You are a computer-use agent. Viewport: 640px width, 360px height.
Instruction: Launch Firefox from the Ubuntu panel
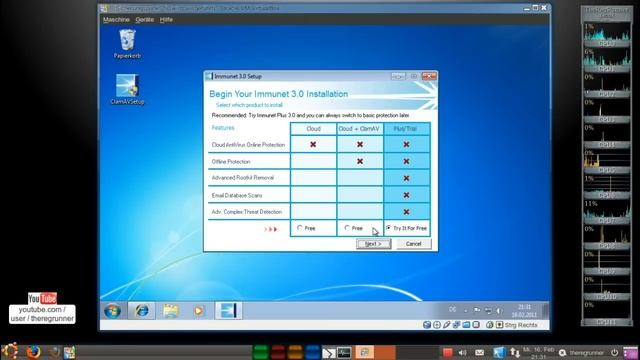click(33, 351)
